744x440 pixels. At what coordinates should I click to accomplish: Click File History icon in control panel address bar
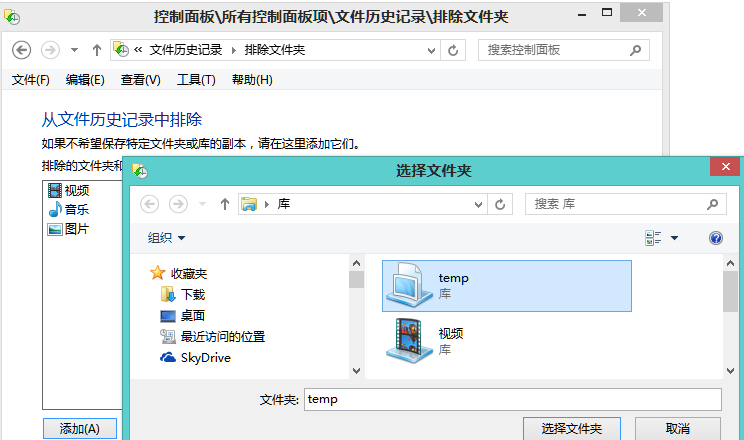coord(121,49)
